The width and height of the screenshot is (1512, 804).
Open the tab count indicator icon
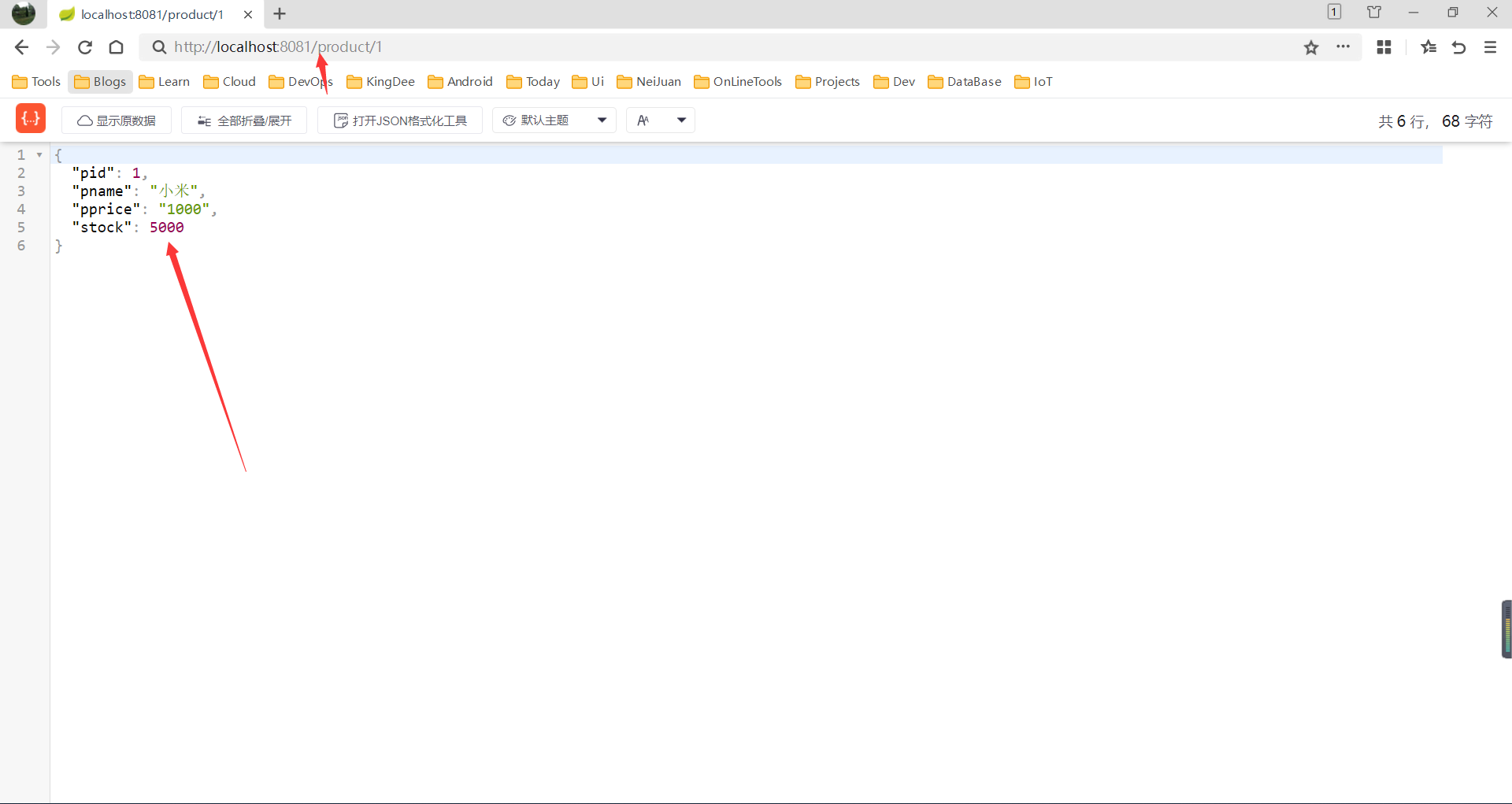click(x=1334, y=12)
